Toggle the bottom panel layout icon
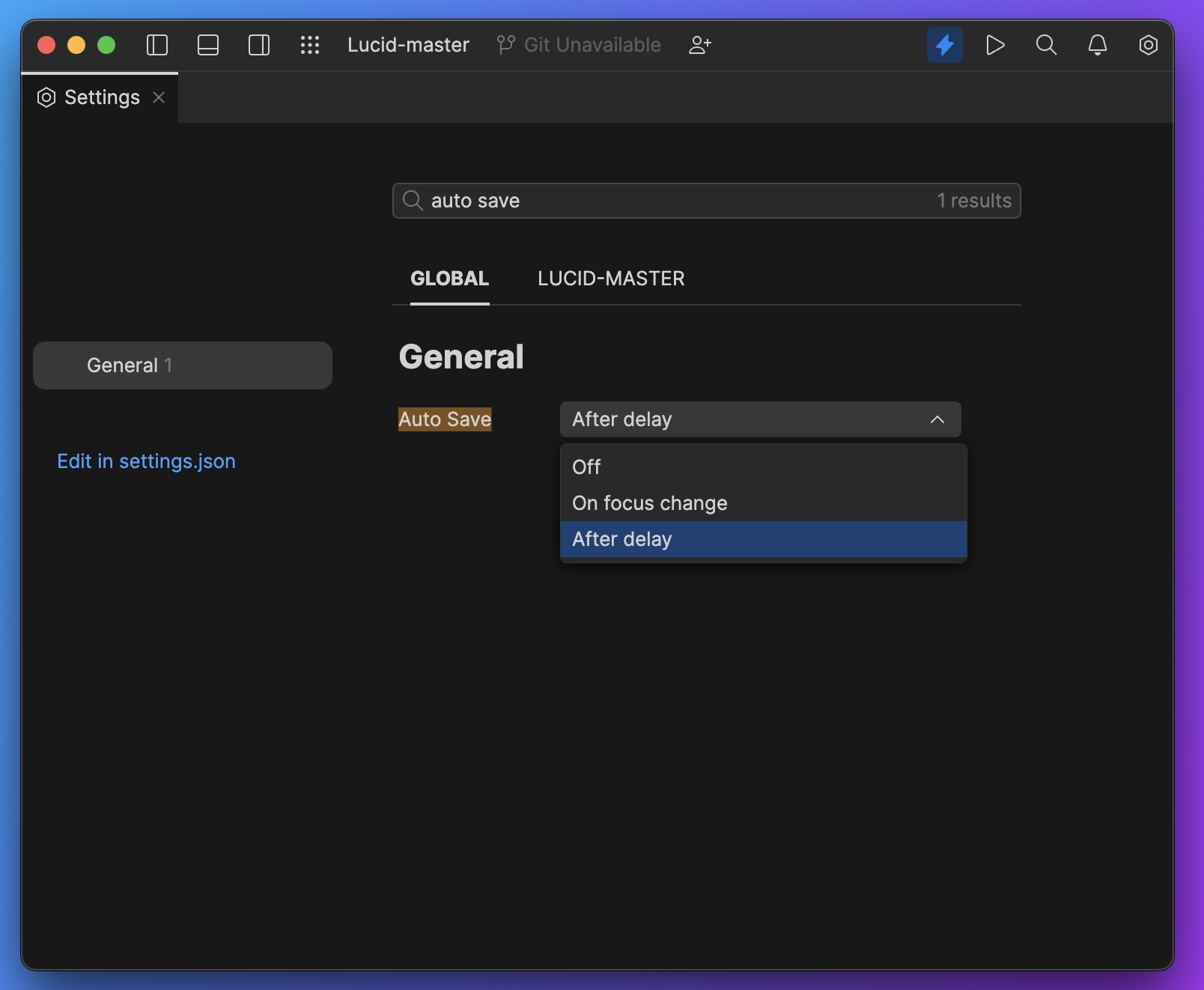This screenshot has width=1204, height=990. click(208, 45)
